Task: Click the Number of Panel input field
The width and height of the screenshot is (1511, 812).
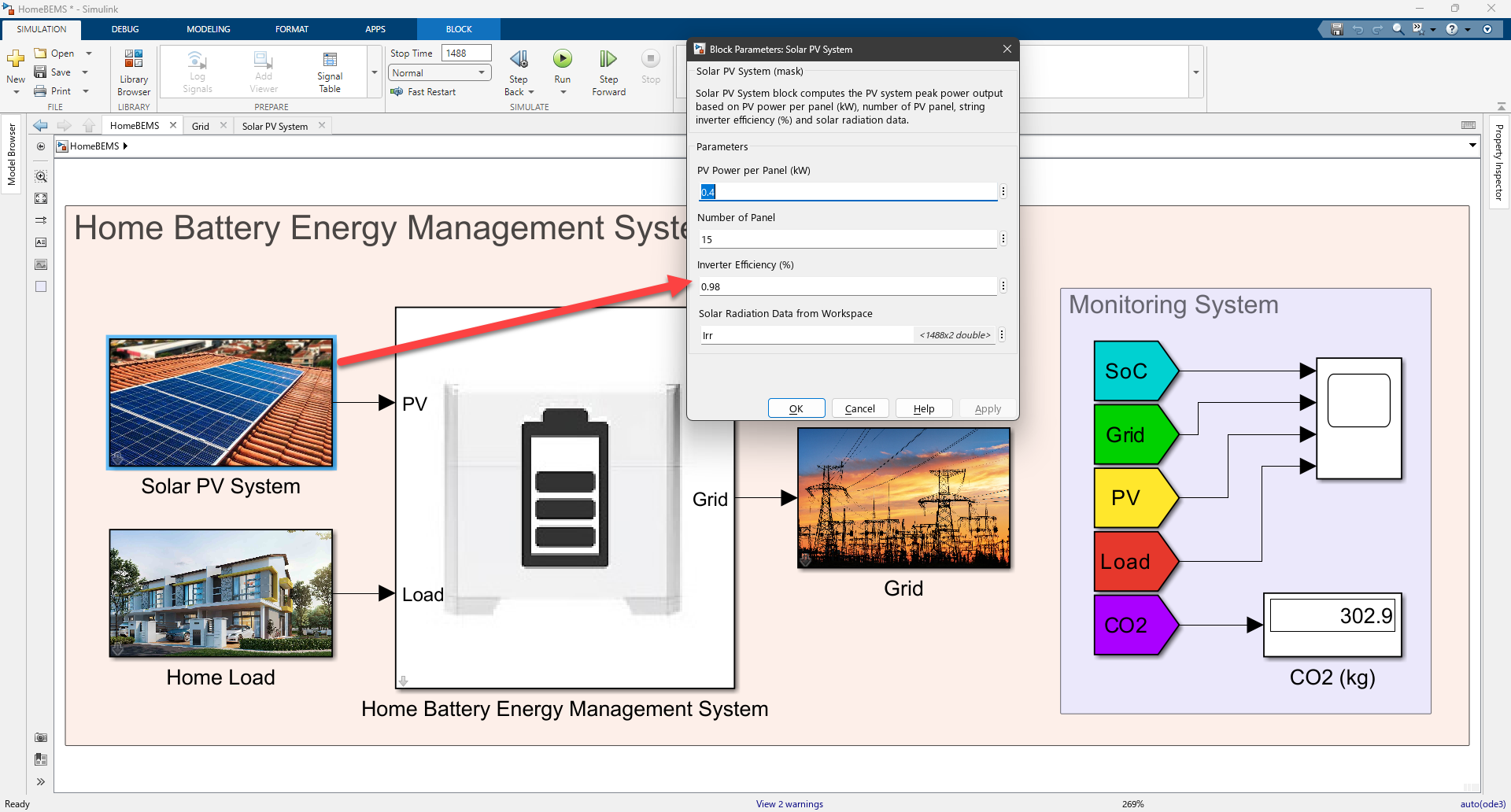Action: [x=847, y=239]
